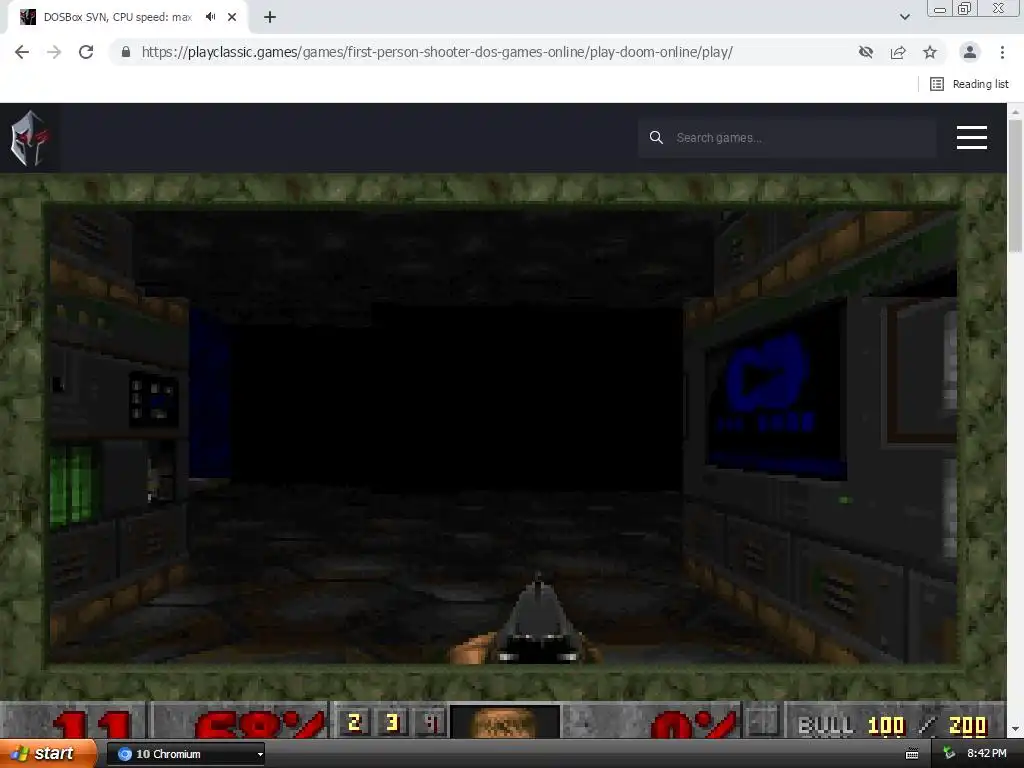The image size is (1024, 768).
Task: Bookmark this page with the star
Action: pos(930,52)
